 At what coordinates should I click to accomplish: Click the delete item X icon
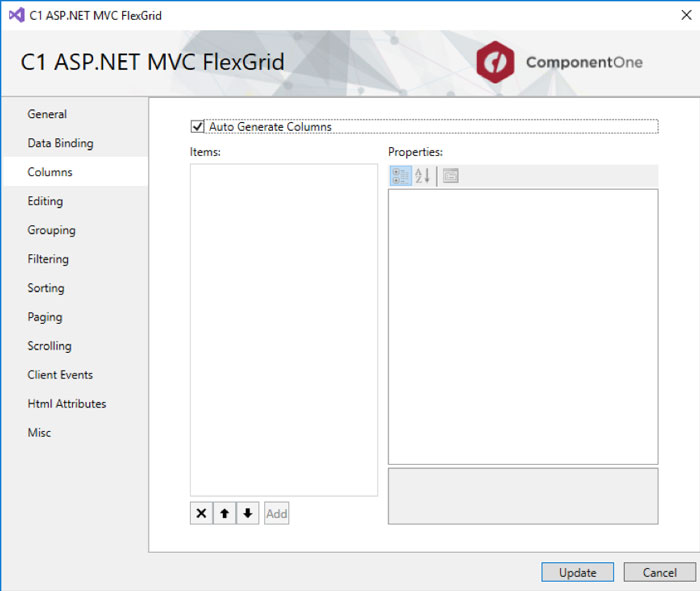tap(201, 513)
